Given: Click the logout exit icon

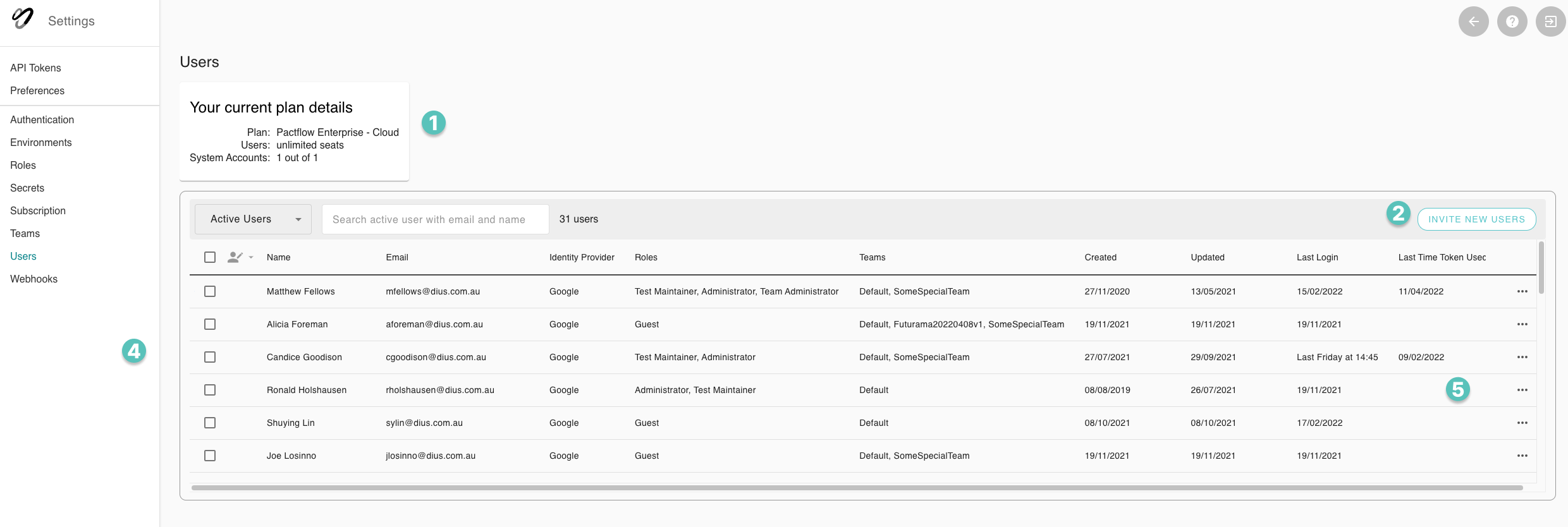Looking at the screenshot, I should (1550, 21).
